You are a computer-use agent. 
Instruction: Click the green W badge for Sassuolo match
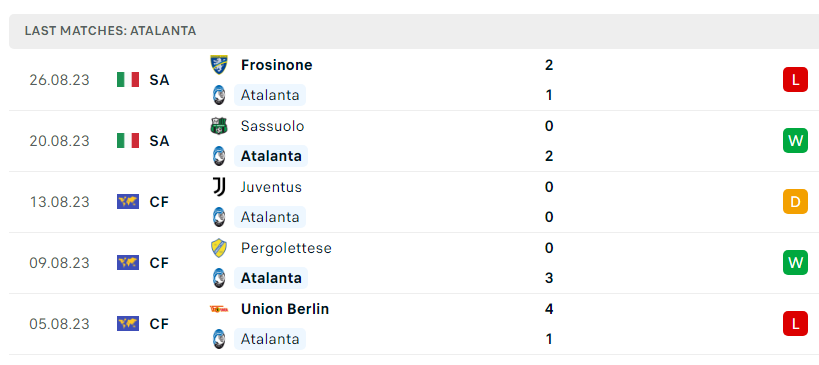click(795, 141)
